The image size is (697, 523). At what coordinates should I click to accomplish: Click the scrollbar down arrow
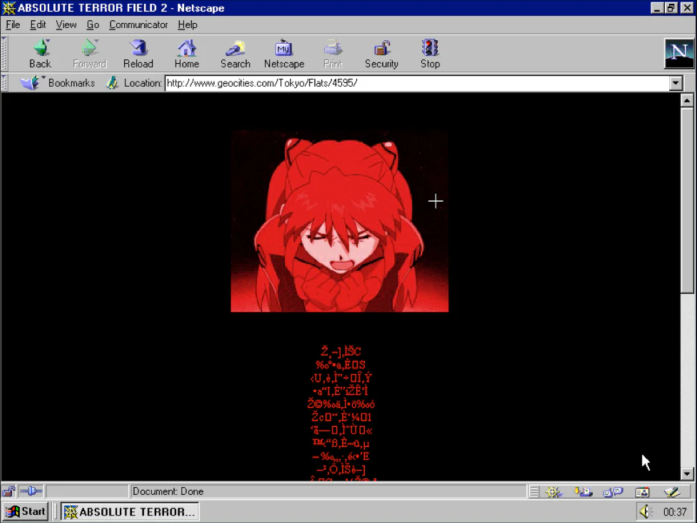[687, 474]
